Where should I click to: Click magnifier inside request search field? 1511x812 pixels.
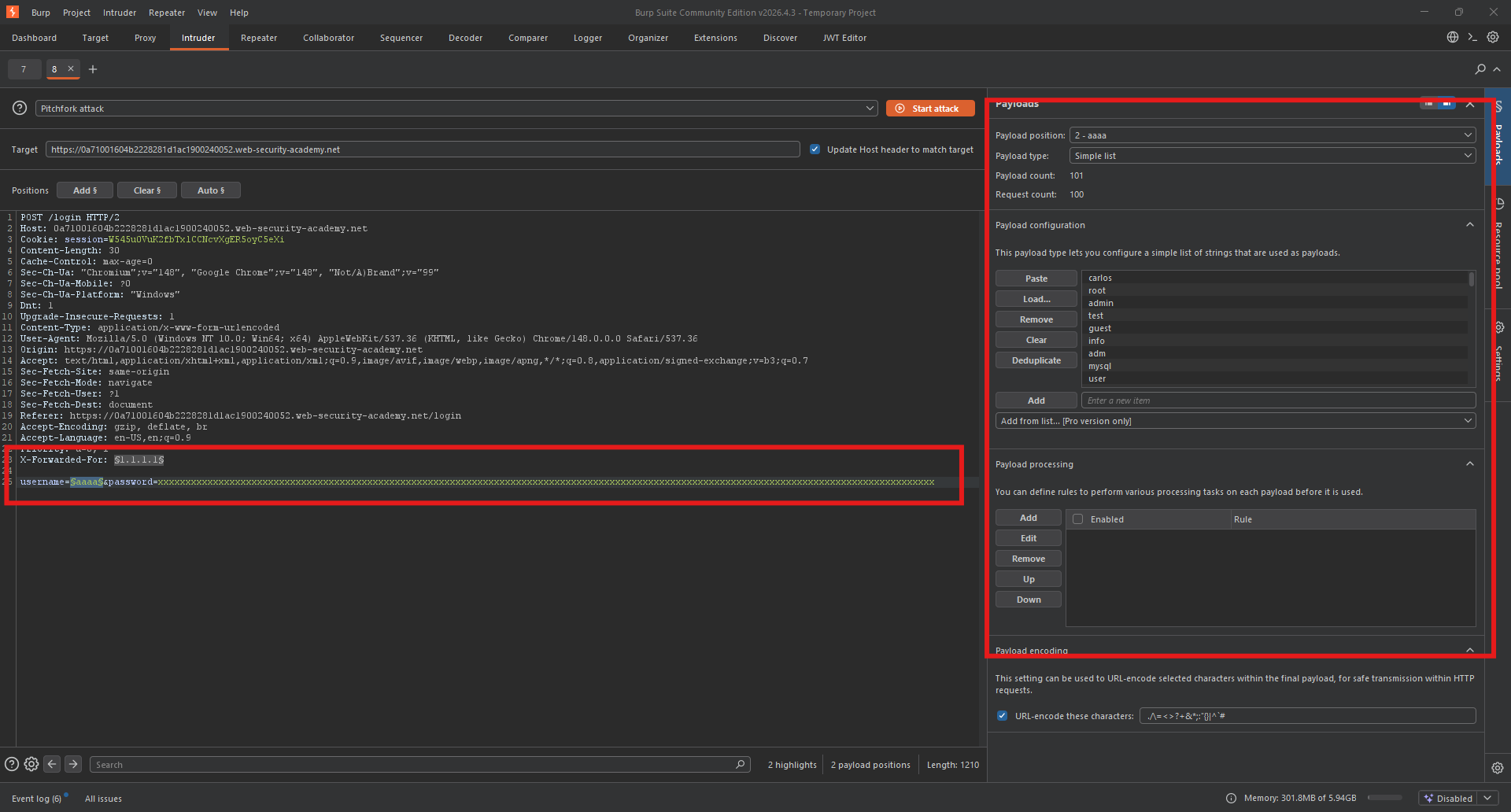tap(740, 764)
